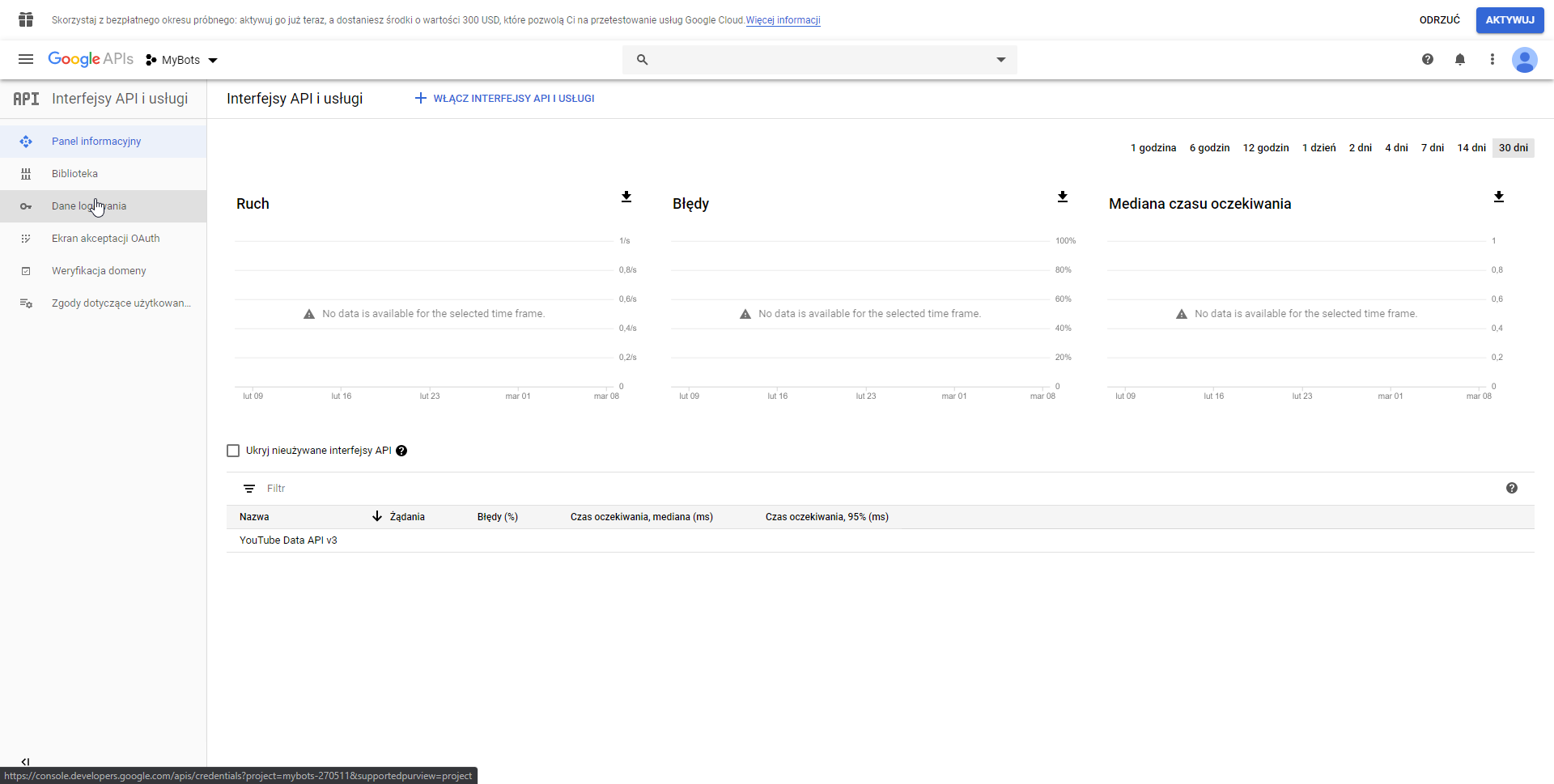Download the Błędy chart data

click(1062, 197)
